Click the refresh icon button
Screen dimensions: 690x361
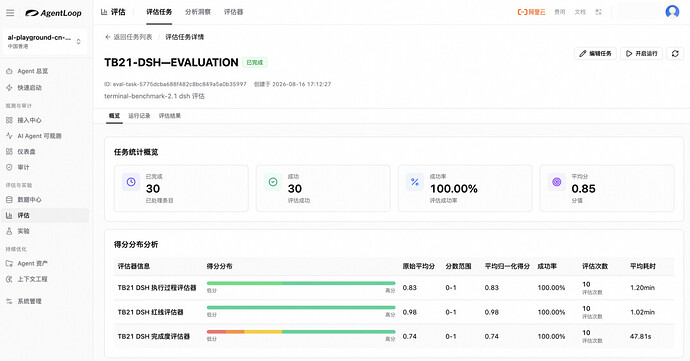675,53
